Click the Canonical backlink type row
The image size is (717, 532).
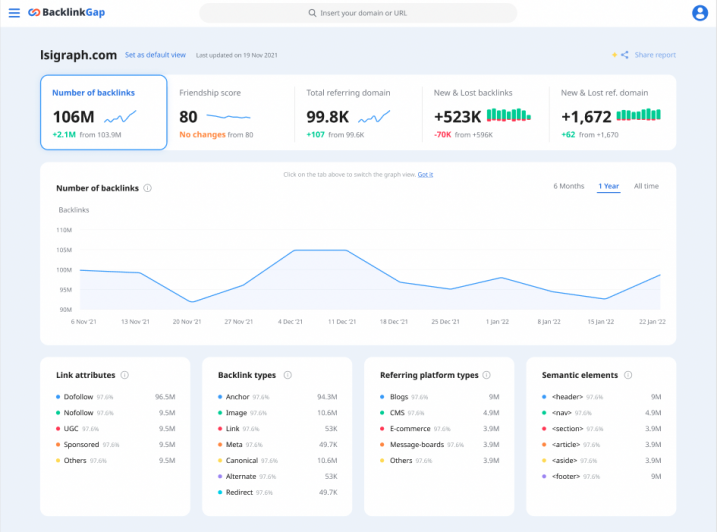tap(278, 461)
